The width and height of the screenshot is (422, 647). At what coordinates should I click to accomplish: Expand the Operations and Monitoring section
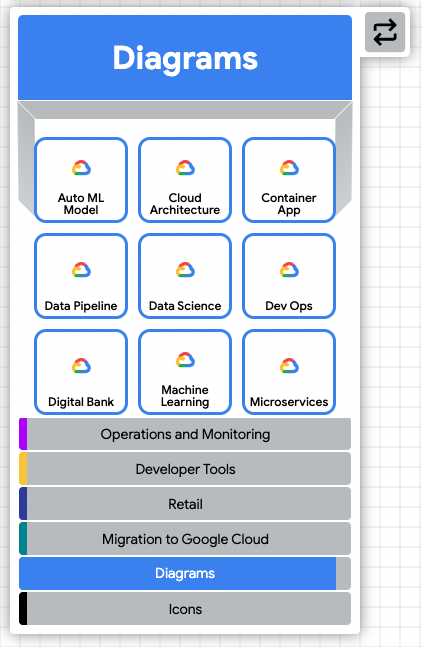185,434
